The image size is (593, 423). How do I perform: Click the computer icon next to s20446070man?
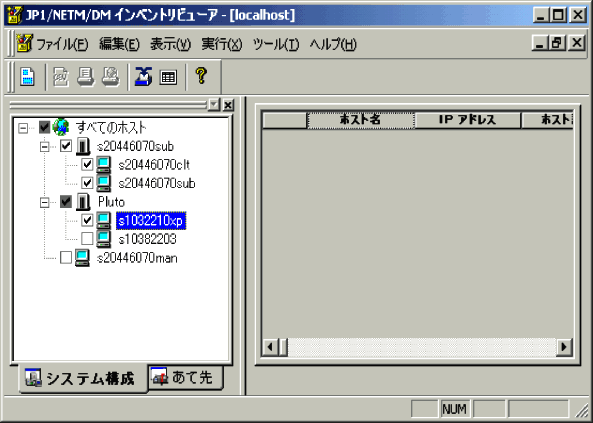click(x=82, y=258)
